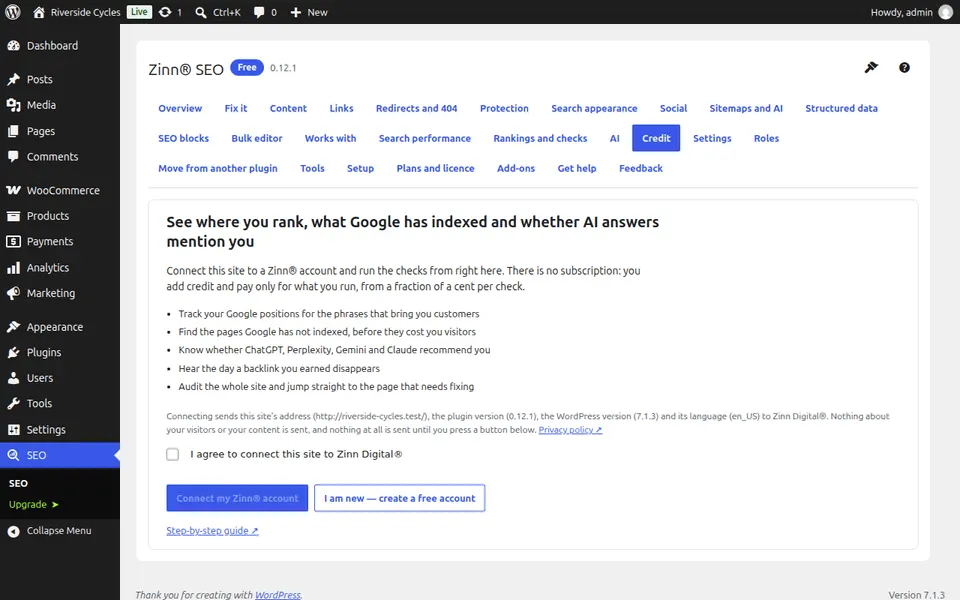The width and height of the screenshot is (960, 600).
Task: Click the Upgrade link in SEO submenu
Action: pyautogui.click(x=34, y=504)
